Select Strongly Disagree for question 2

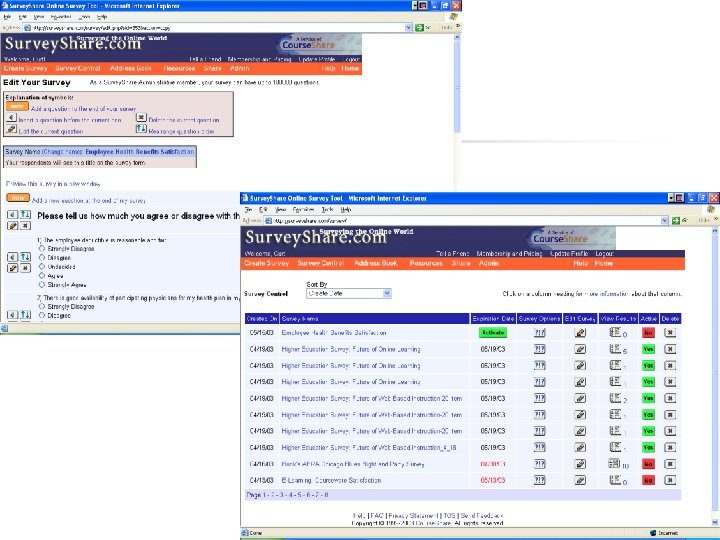tap(42, 306)
